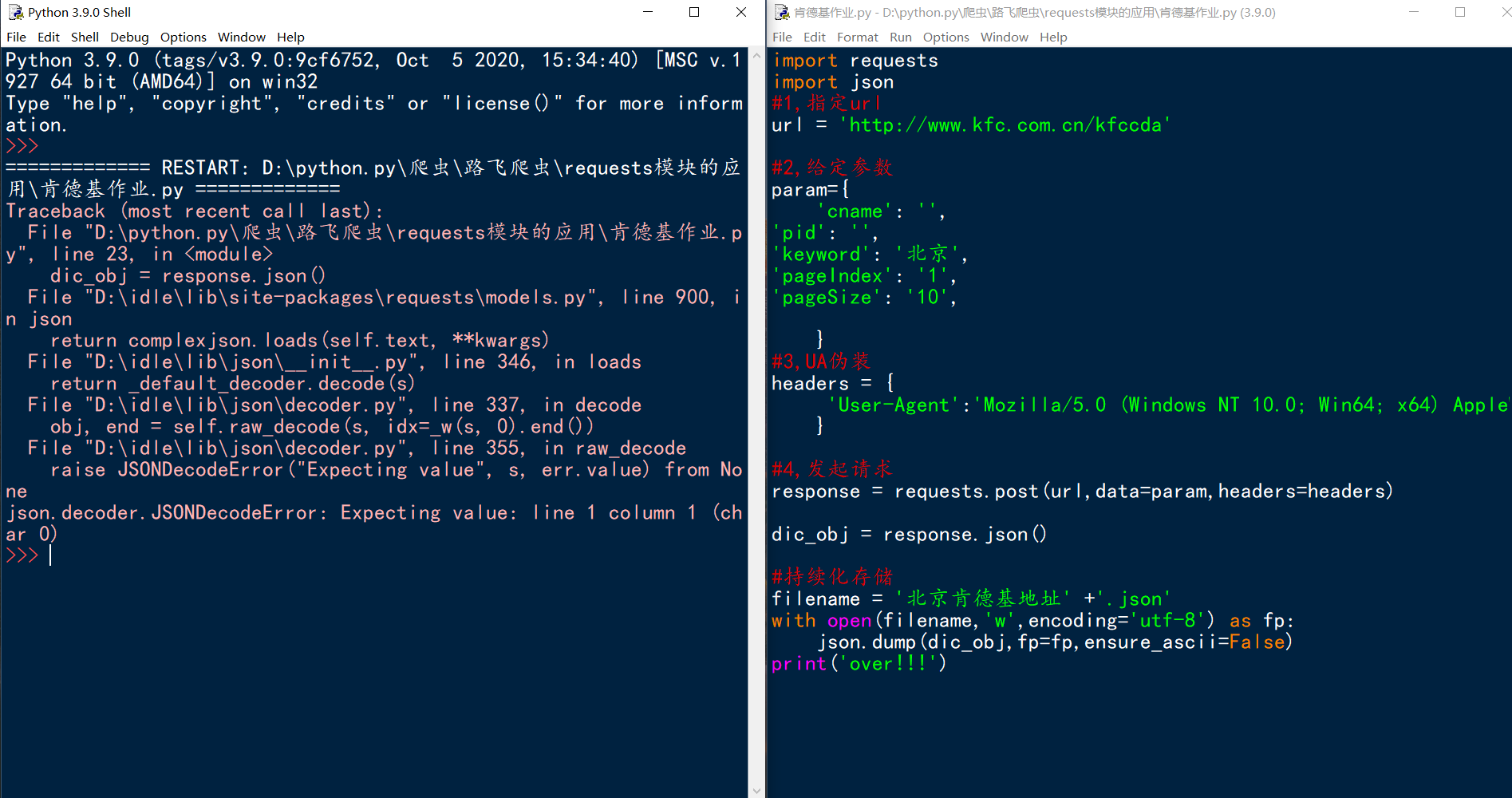Click the '#1,指定url' comment
Screen dimensions: 1512x798
pos(827,104)
